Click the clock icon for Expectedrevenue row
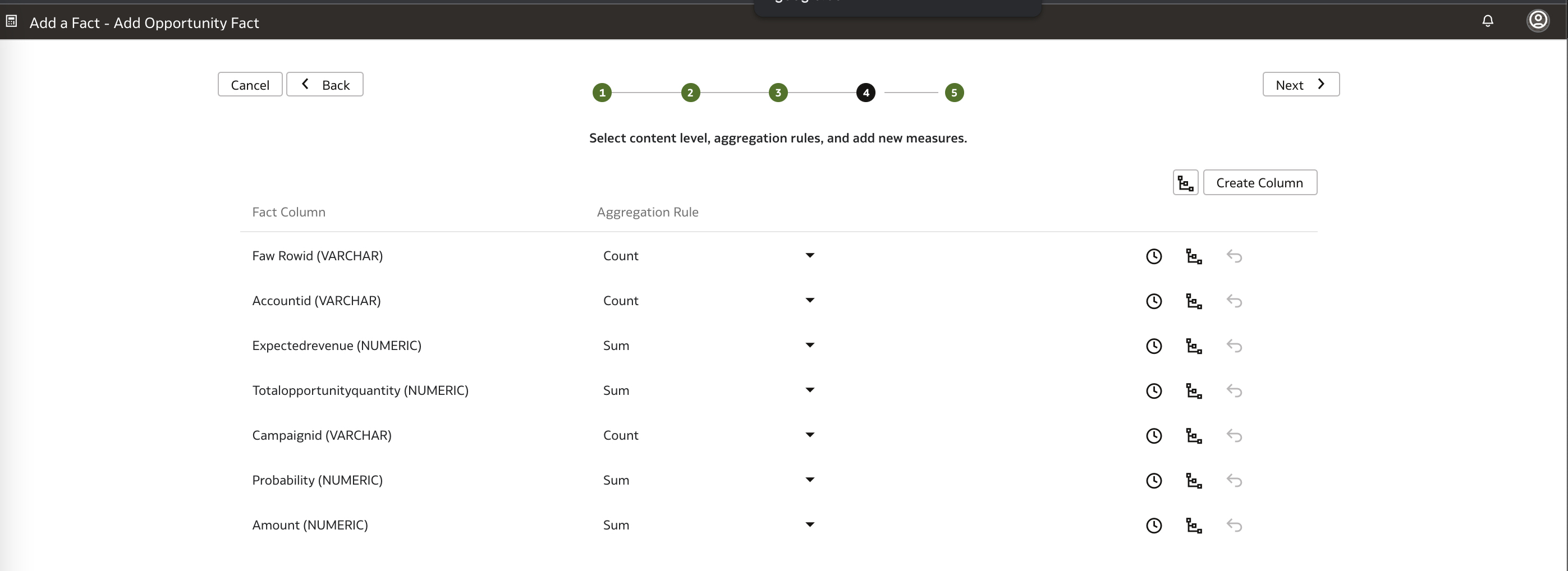The height and width of the screenshot is (571, 1568). coord(1153,346)
